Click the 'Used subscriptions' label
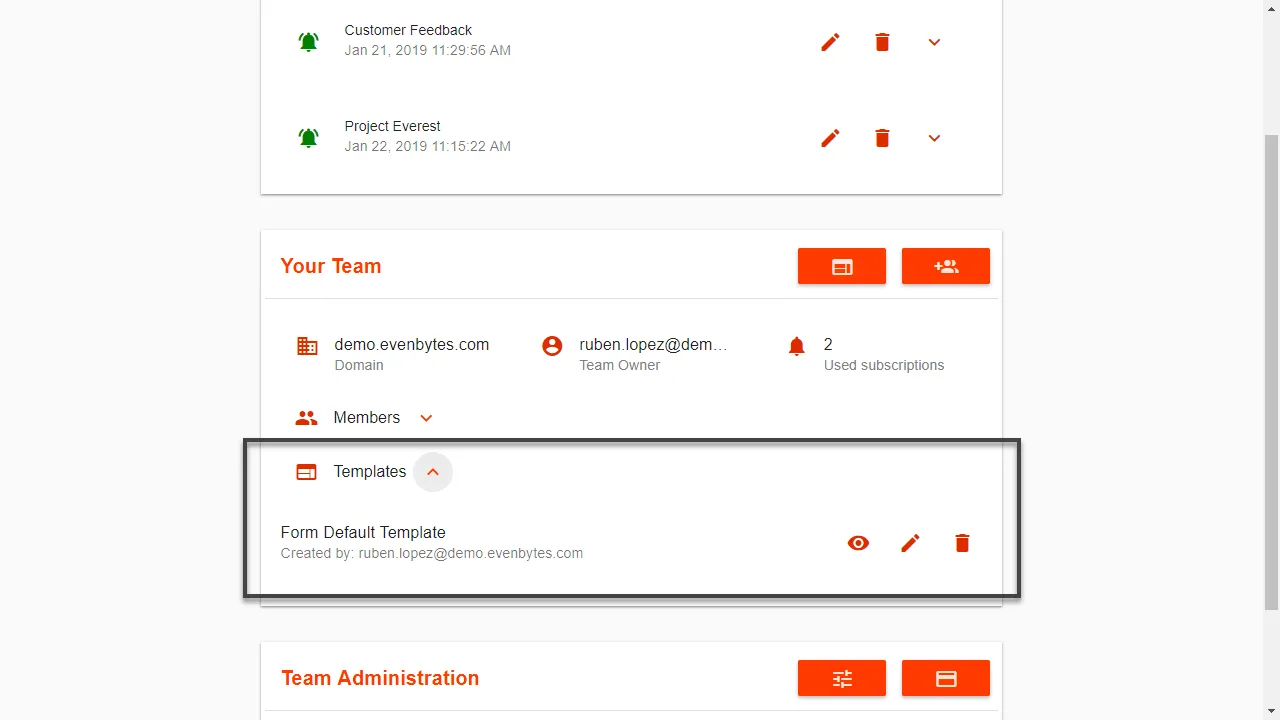Image resolution: width=1280 pixels, height=720 pixels. (x=884, y=365)
